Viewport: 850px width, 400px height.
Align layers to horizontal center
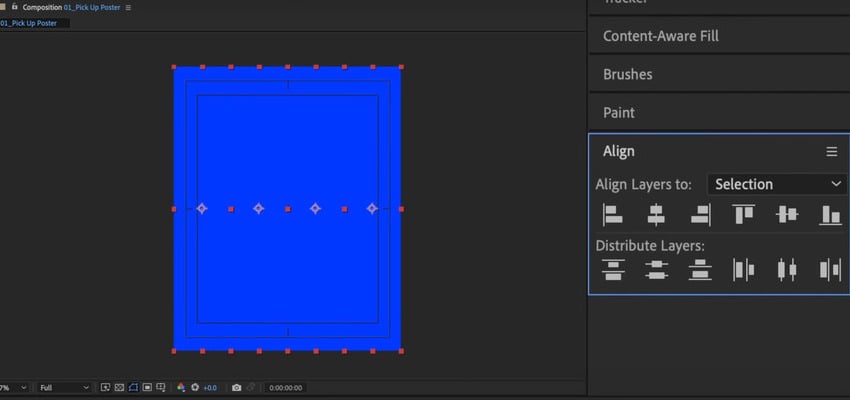(x=656, y=215)
